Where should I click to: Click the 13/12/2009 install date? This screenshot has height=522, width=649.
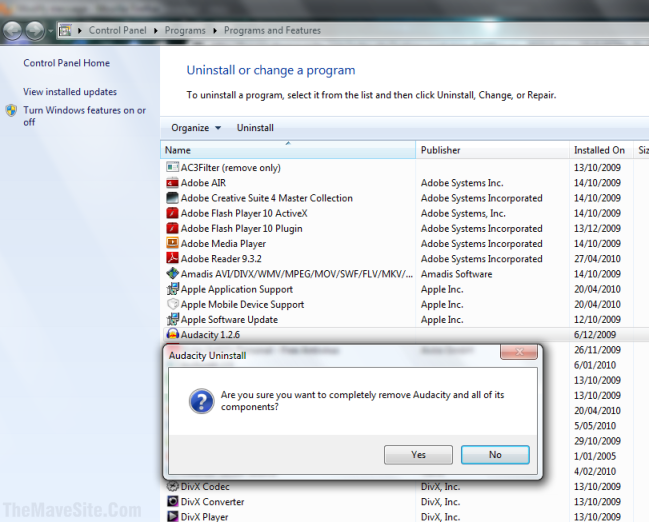(x=597, y=229)
